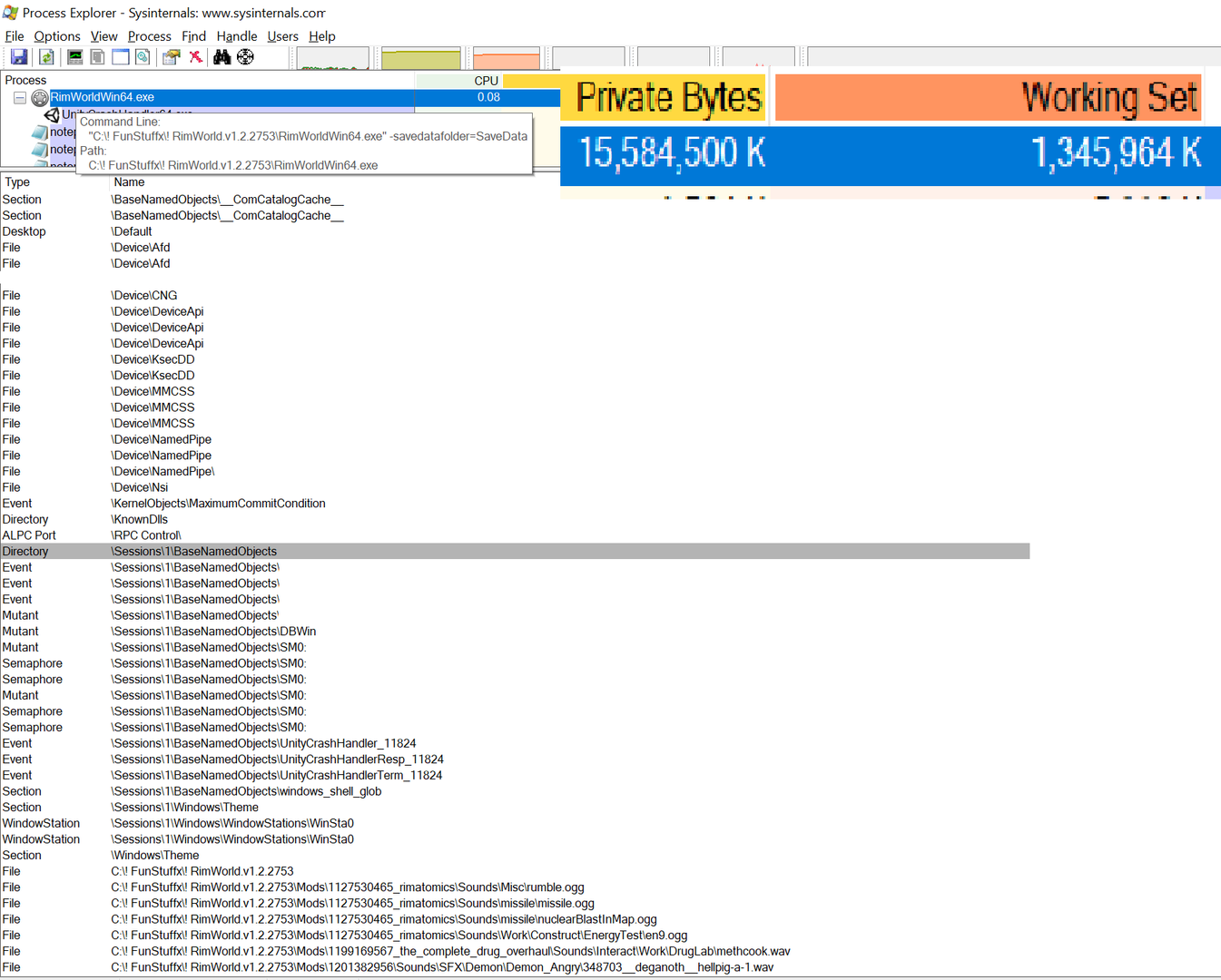Click the second notepad process icon
The width and height of the screenshot is (1221, 980).
click(39, 150)
